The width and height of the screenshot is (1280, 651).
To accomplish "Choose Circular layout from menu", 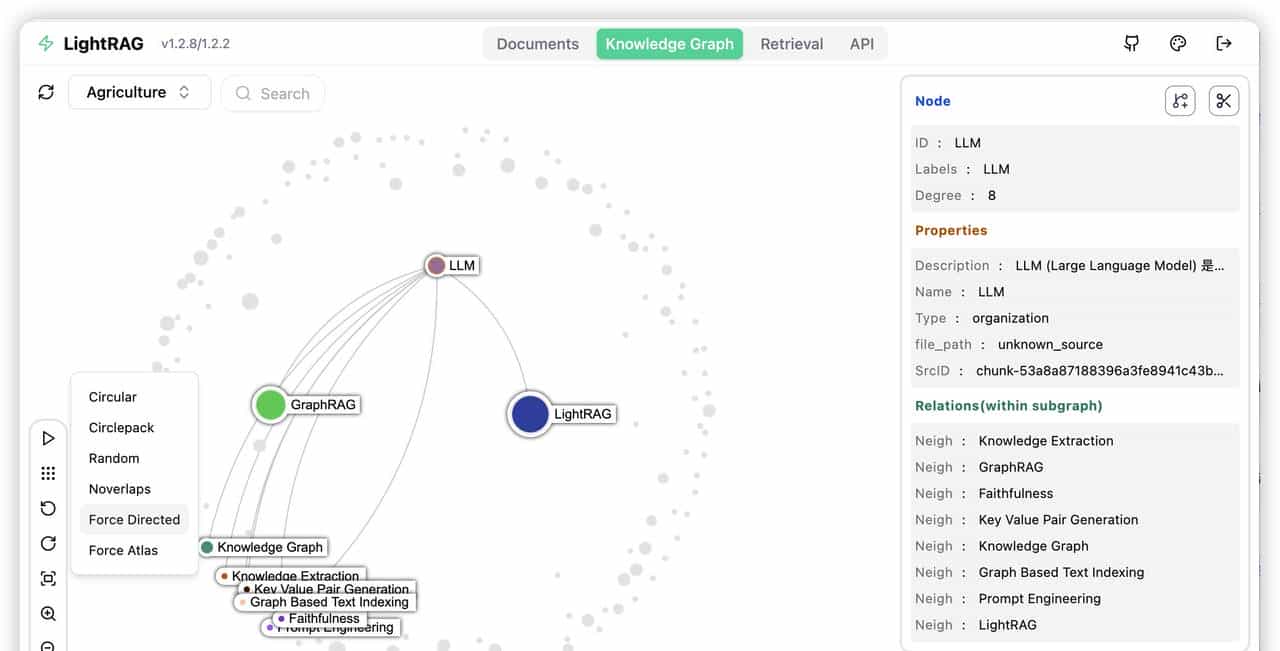I will [113, 397].
